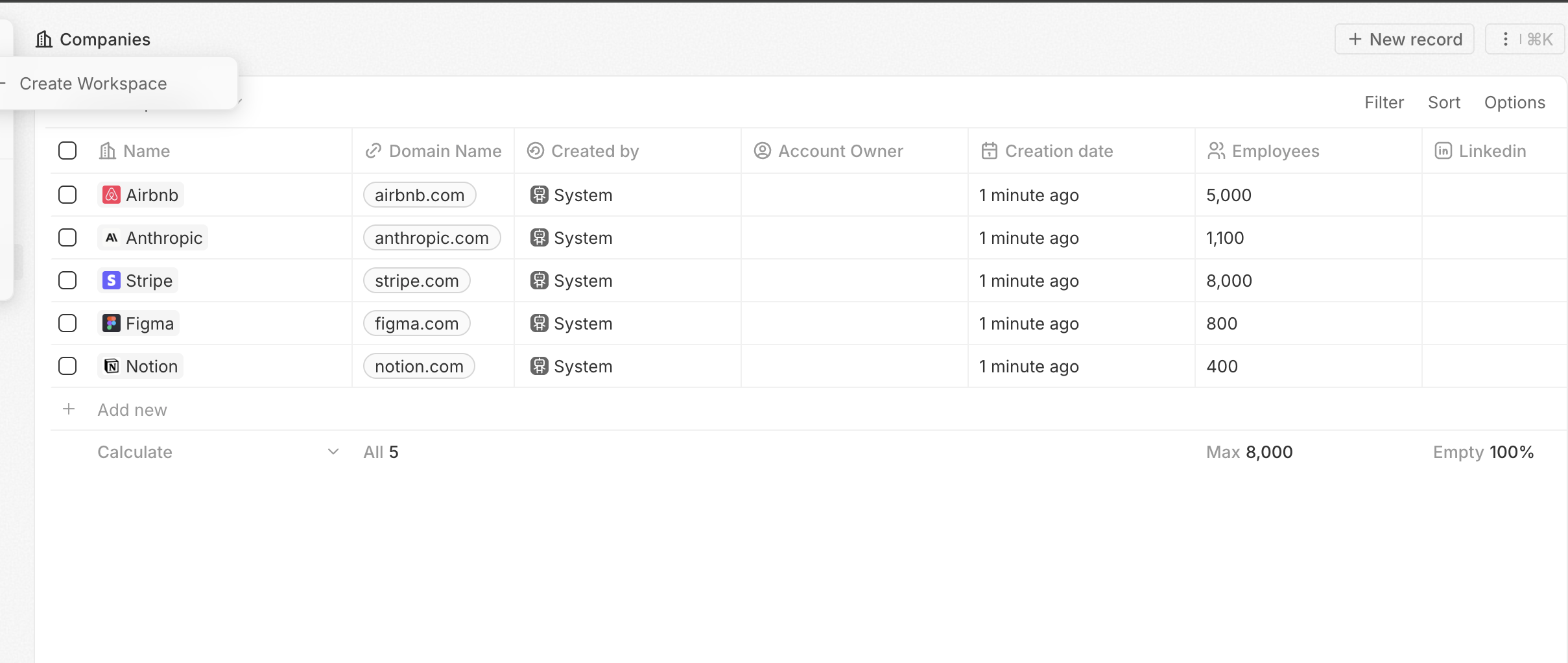
Task: Click the System robot icon in Stripe row
Action: click(x=539, y=280)
